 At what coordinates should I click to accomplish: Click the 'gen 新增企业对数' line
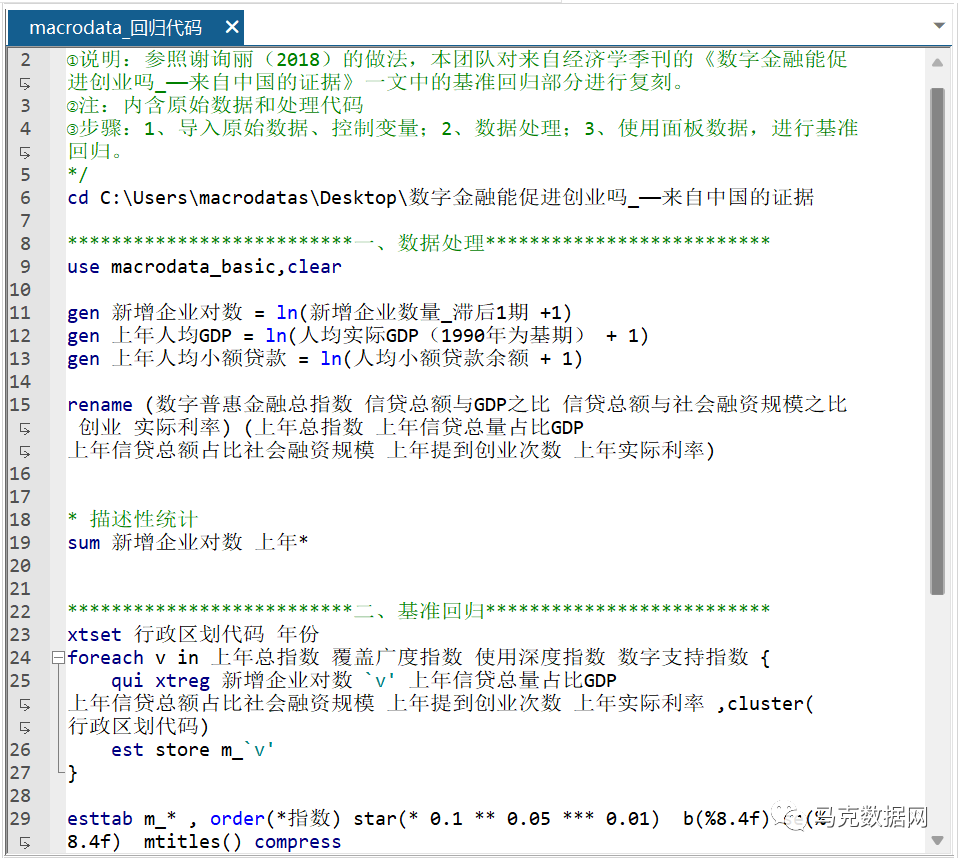tap(319, 313)
